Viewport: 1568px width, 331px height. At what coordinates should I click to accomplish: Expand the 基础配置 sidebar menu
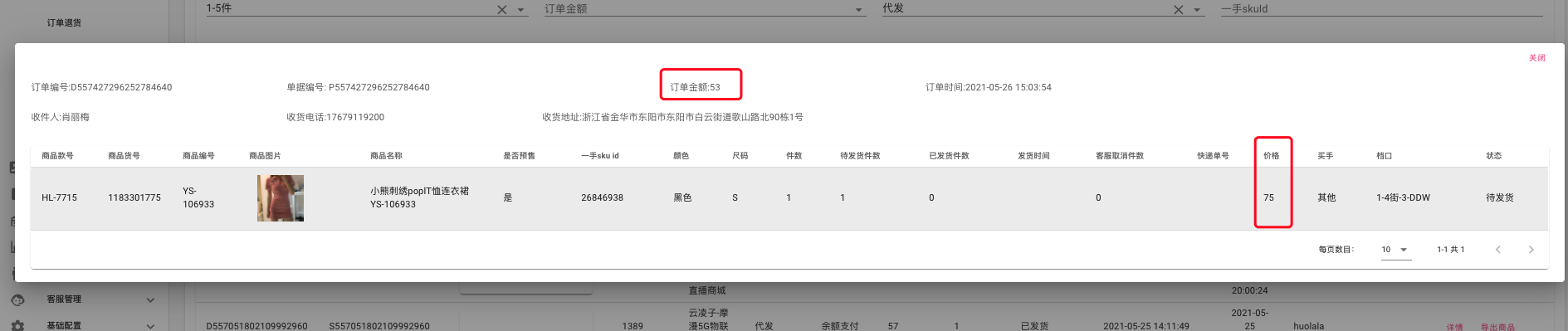coord(150,326)
